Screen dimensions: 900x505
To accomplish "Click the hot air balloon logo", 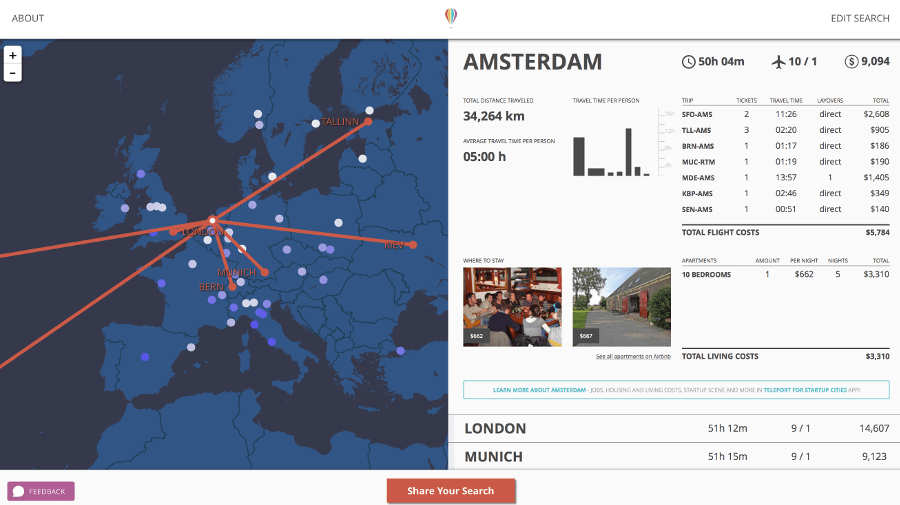I will coord(451,17).
